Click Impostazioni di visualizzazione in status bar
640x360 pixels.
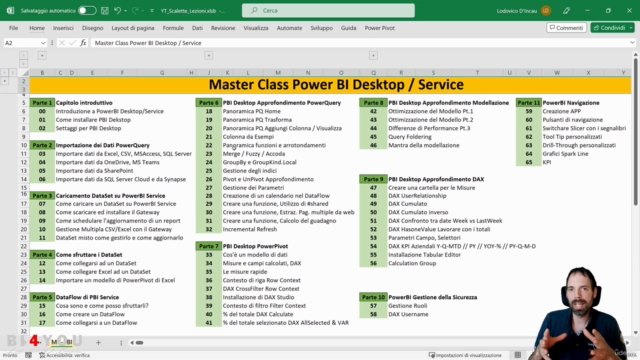tap(465, 356)
